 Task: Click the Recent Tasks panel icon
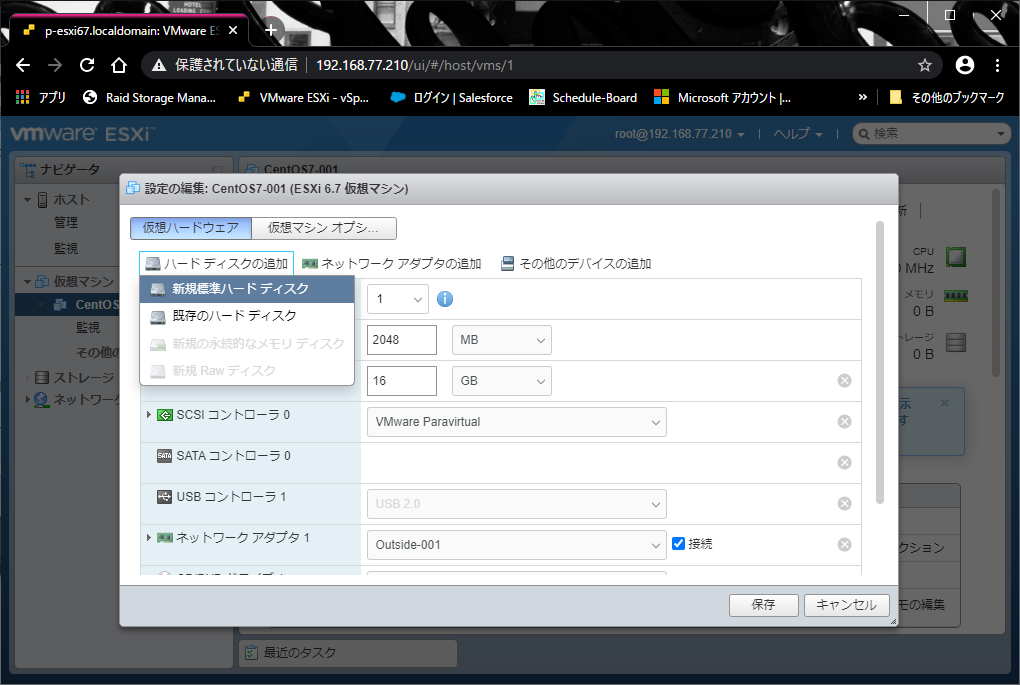pos(250,652)
